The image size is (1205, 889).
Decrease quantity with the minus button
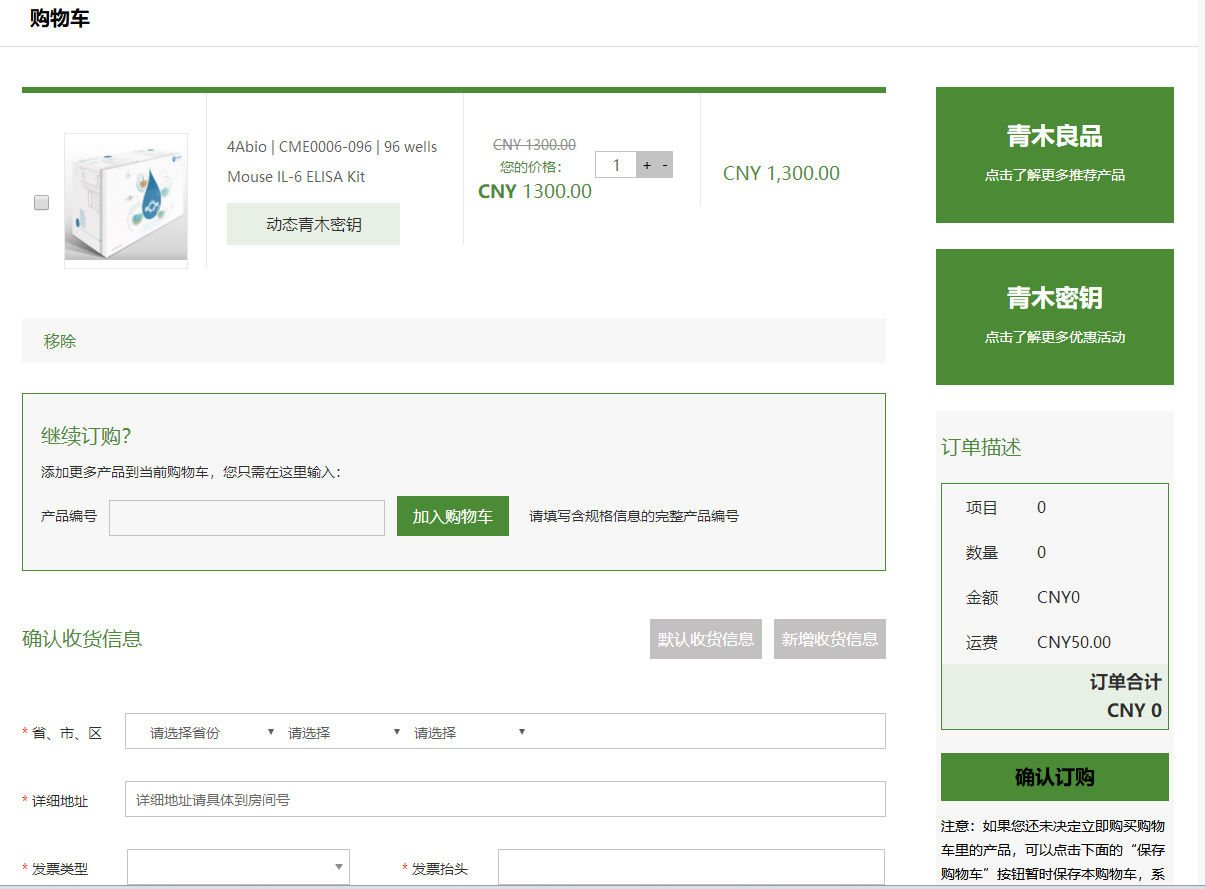[x=665, y=165]
